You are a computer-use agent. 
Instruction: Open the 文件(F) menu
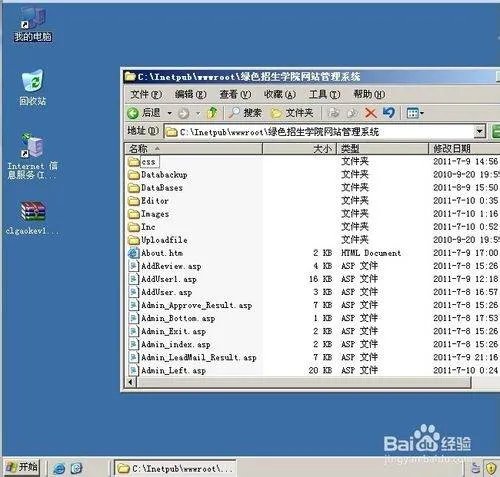(x=146, y=94)
